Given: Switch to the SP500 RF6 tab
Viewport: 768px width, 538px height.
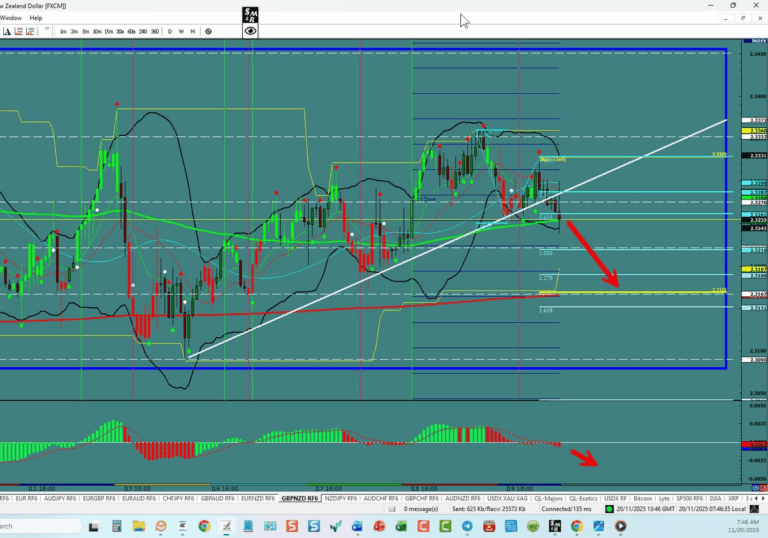Looking at the screenshot, I should (689, 498).
